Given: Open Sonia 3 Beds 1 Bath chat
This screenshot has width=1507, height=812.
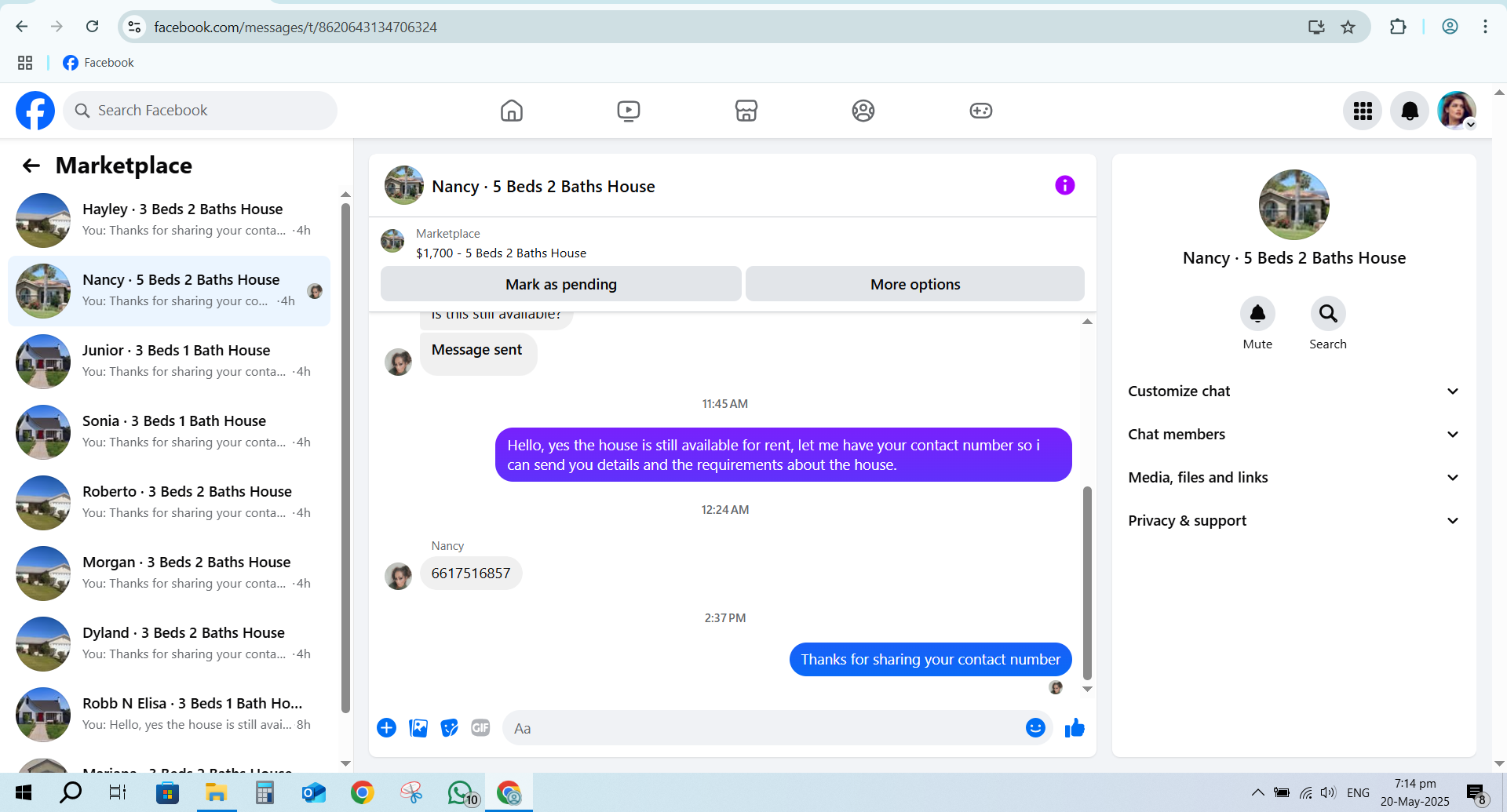Looking at the screenshot, I should coord(169,432).
